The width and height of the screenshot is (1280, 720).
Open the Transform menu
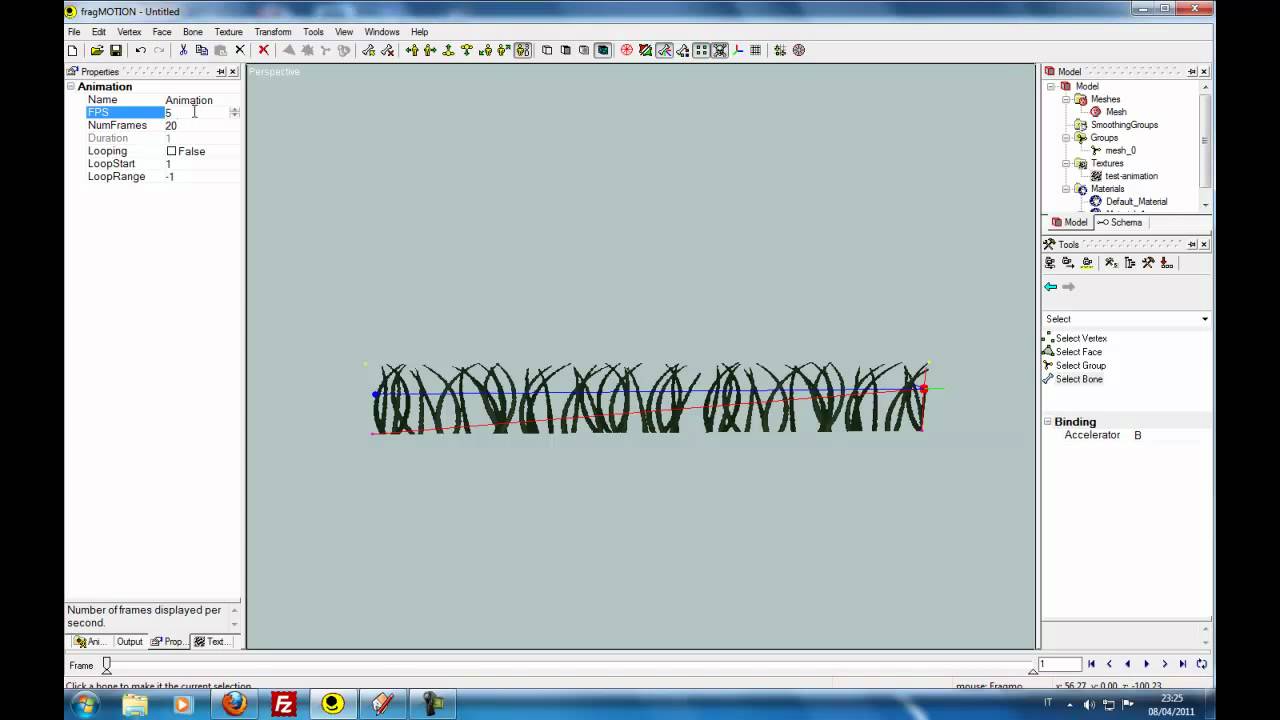(x=272, y=32)
